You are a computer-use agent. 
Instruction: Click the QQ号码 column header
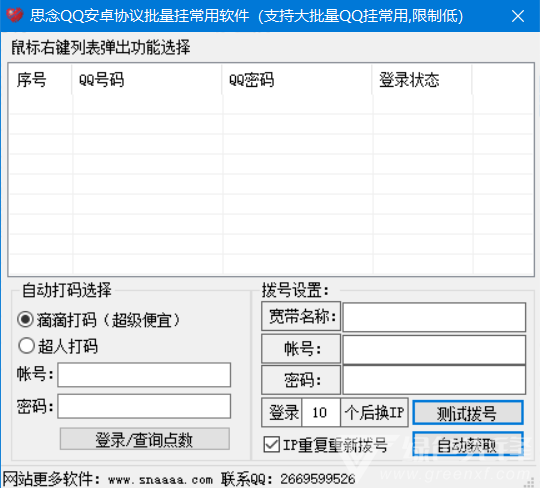pyautogui.click(x=147, y=80)
